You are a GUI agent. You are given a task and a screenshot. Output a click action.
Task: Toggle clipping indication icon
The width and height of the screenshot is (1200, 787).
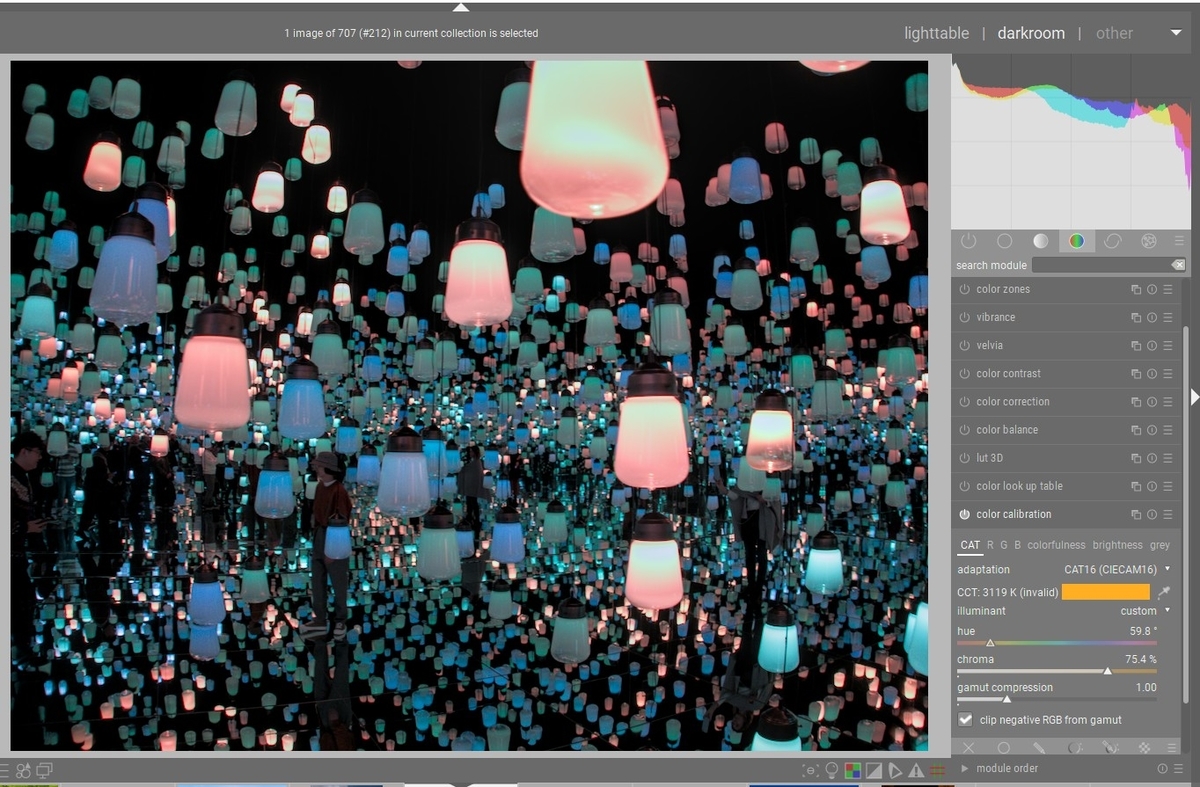tap(873, 770)
